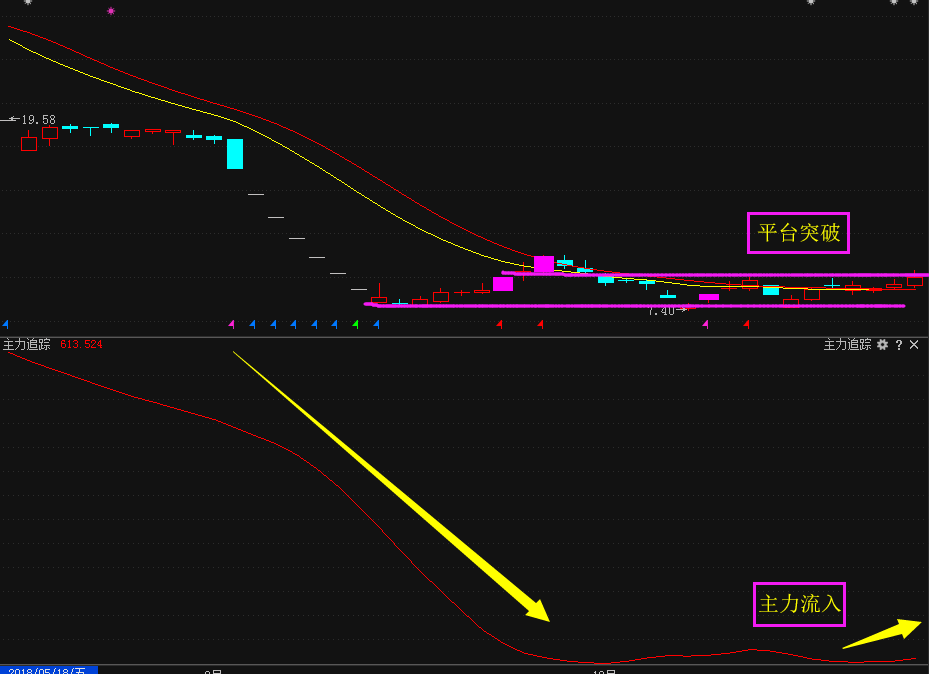Image resolution: width=929 pixels, height=674 pixels.
Task: Select the 主力追踪 label at panel left
Action: [27, 344]
